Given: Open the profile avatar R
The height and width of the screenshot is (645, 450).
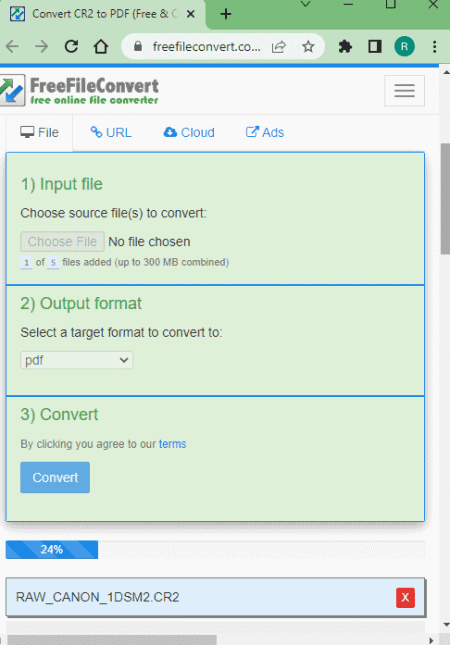Looking at the screenshot, I should click(404, 46).
